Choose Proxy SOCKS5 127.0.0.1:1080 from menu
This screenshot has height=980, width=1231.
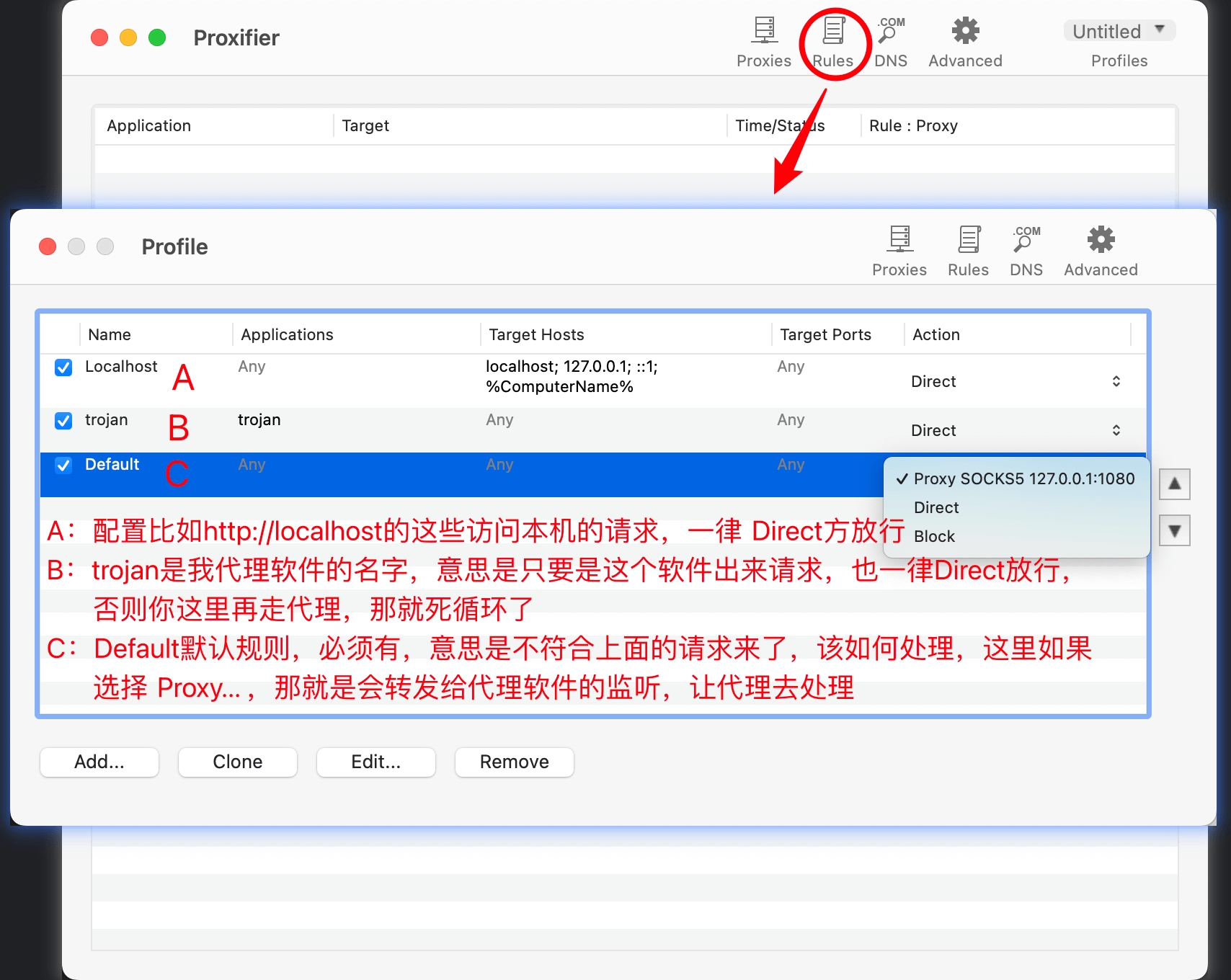tap(1023, 479)
